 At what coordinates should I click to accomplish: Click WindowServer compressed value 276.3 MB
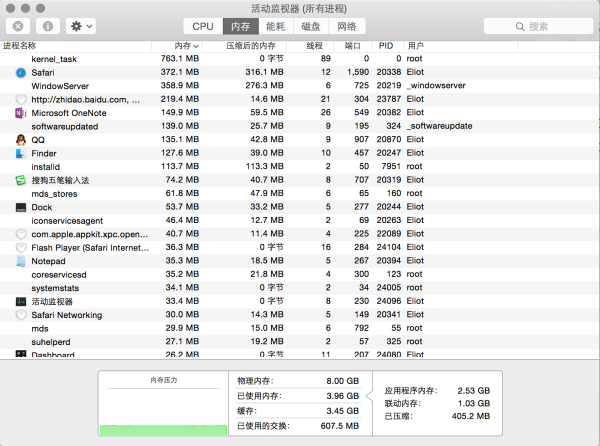tap(264, 85)
